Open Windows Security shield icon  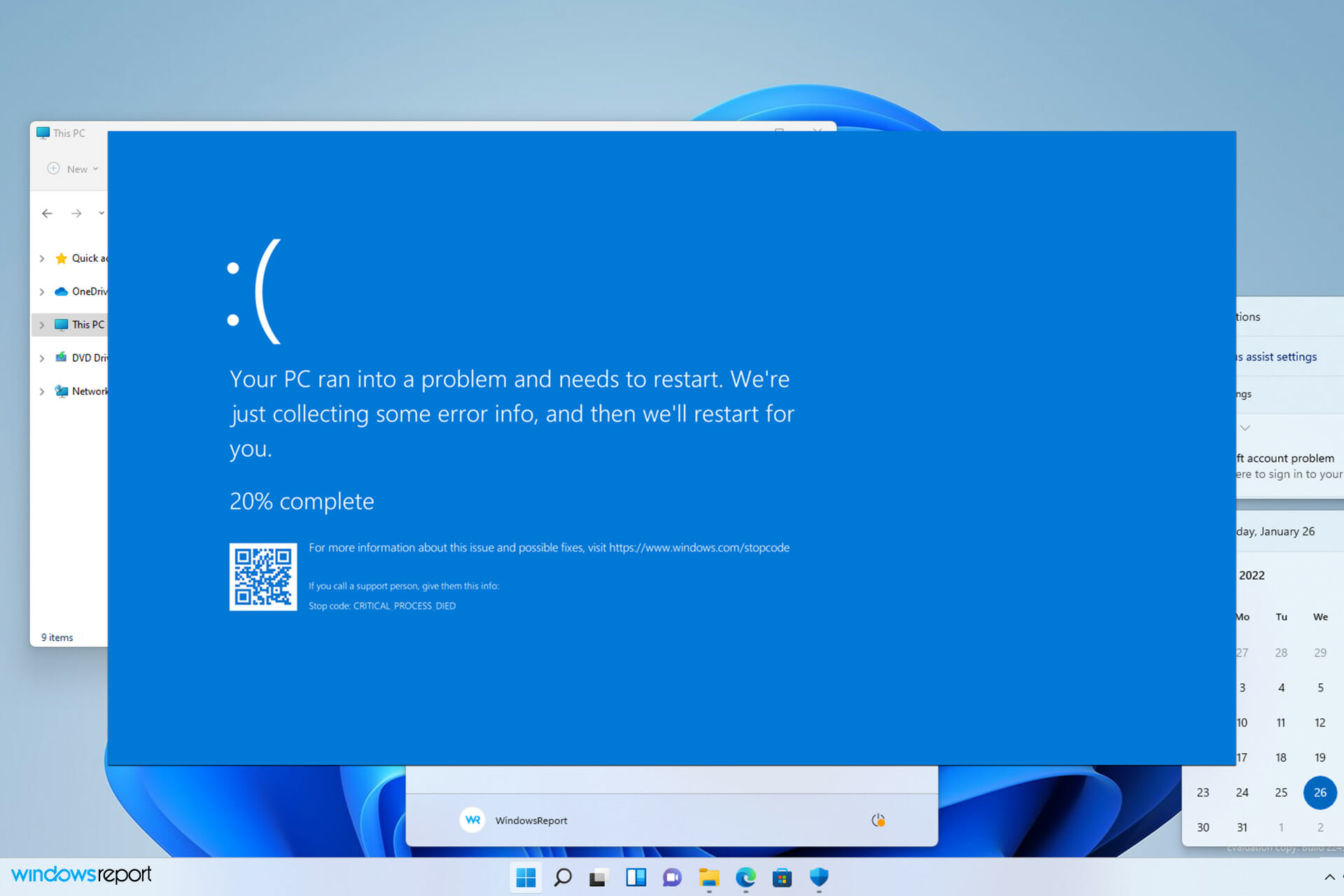coord(818,877)
